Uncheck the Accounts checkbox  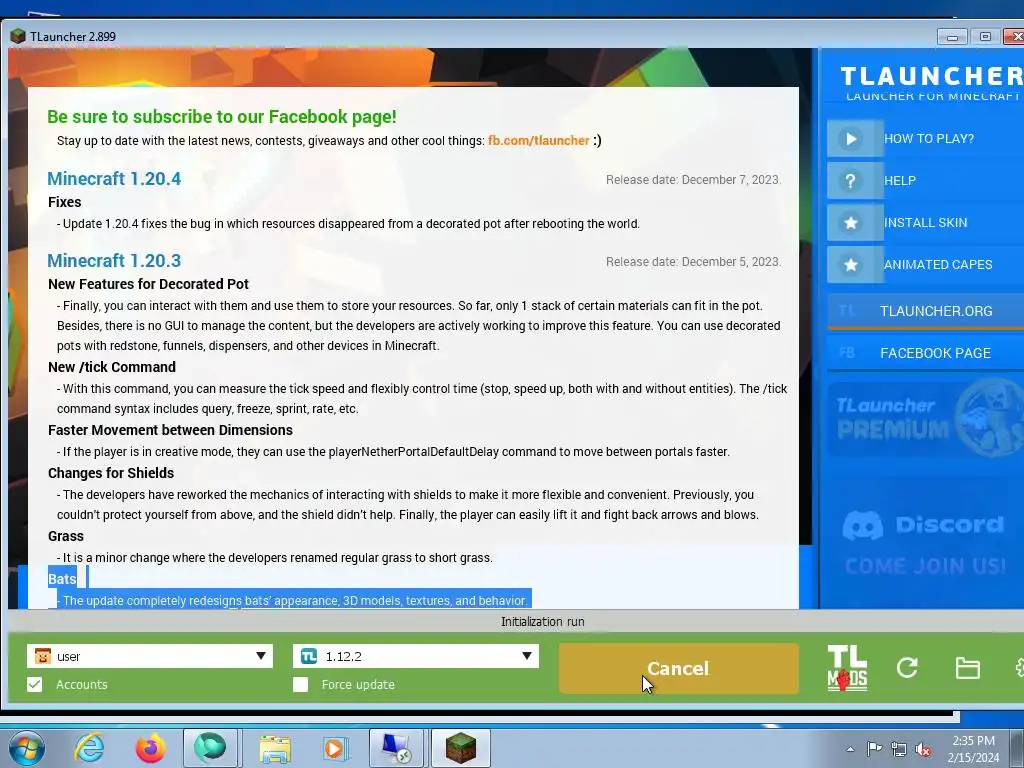tap(35, 684)
